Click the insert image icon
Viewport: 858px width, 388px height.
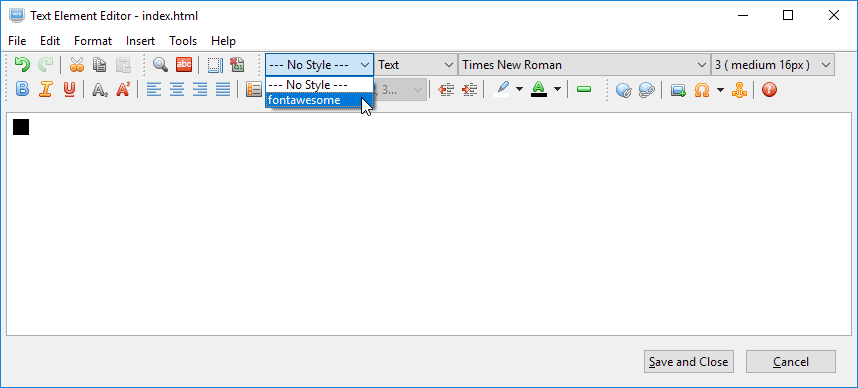pos(679,90)
